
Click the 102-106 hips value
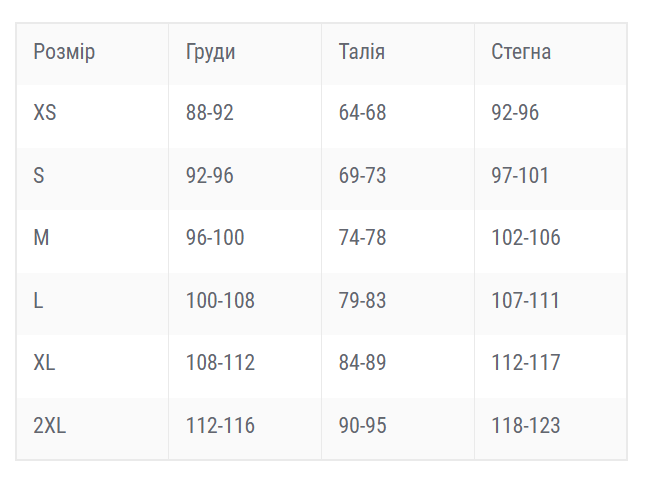coord(526,237)
